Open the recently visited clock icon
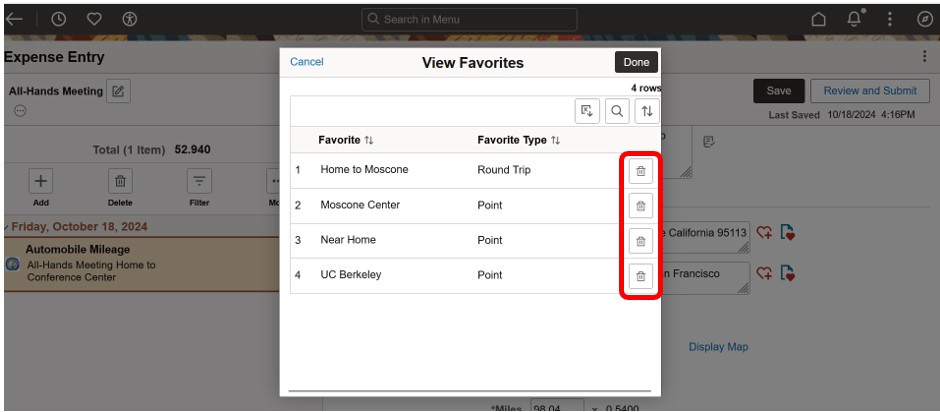Image resolution: width=940 pixels, height=412 pixels. [x=58, y=19]
